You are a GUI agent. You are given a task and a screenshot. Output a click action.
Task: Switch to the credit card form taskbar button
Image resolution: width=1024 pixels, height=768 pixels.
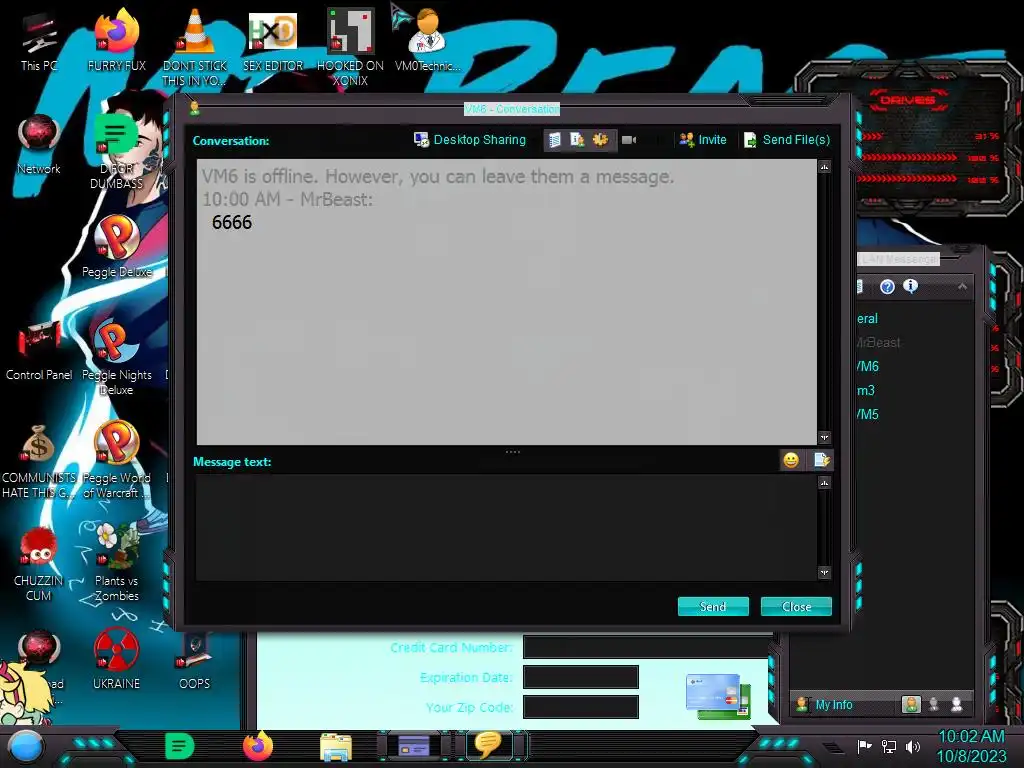pyautogui.click(x=414, y=746)
